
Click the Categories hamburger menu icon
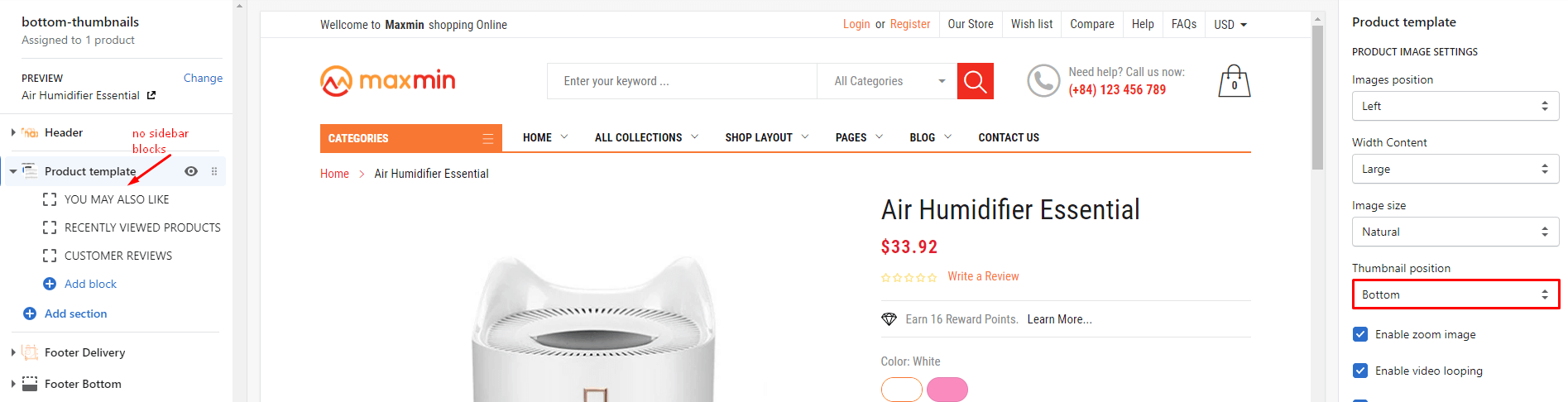pyautogui.click(x=488, y=138)
